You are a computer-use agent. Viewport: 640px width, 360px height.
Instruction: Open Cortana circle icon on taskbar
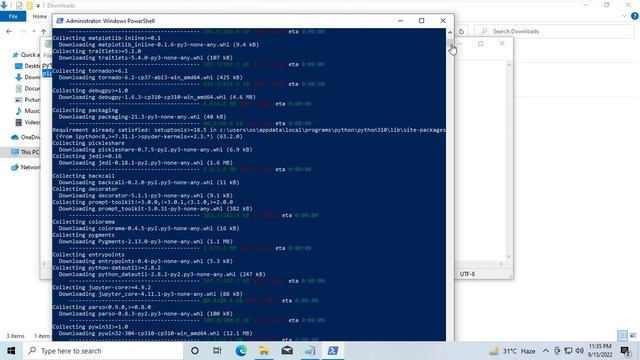pyautogui.click(x=195, y=351)
